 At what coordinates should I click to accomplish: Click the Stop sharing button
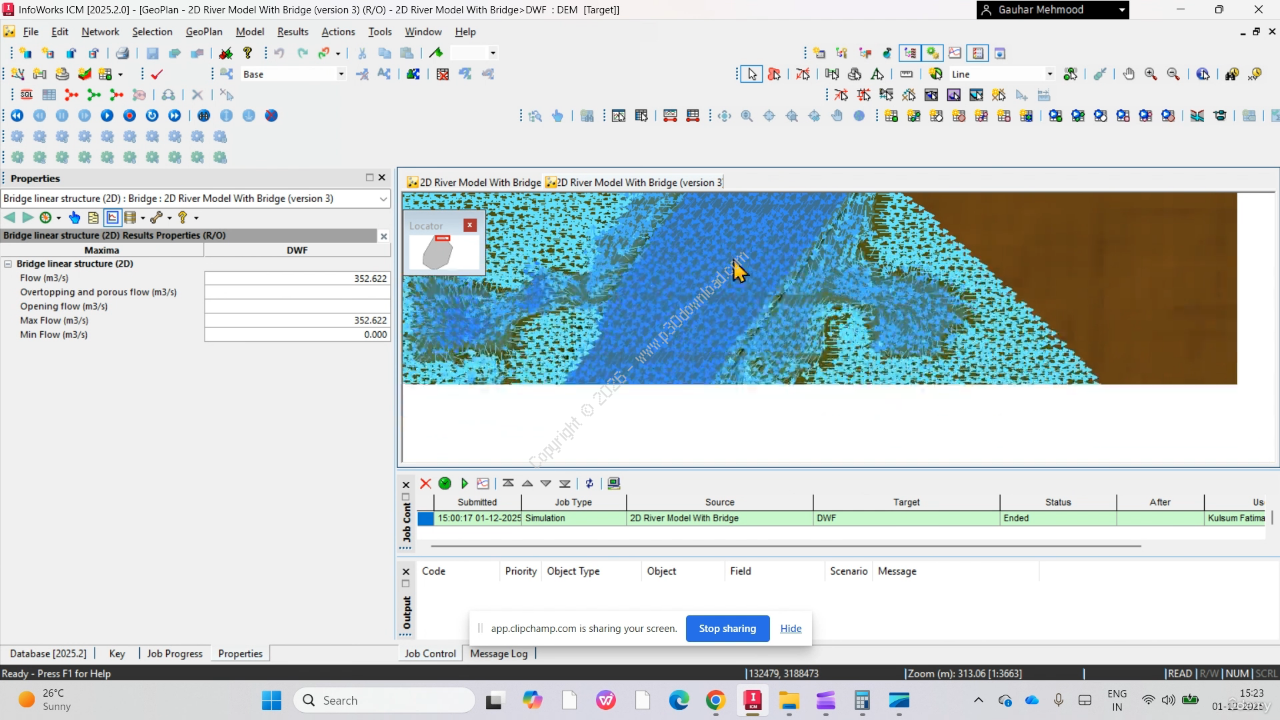(727, 628)
